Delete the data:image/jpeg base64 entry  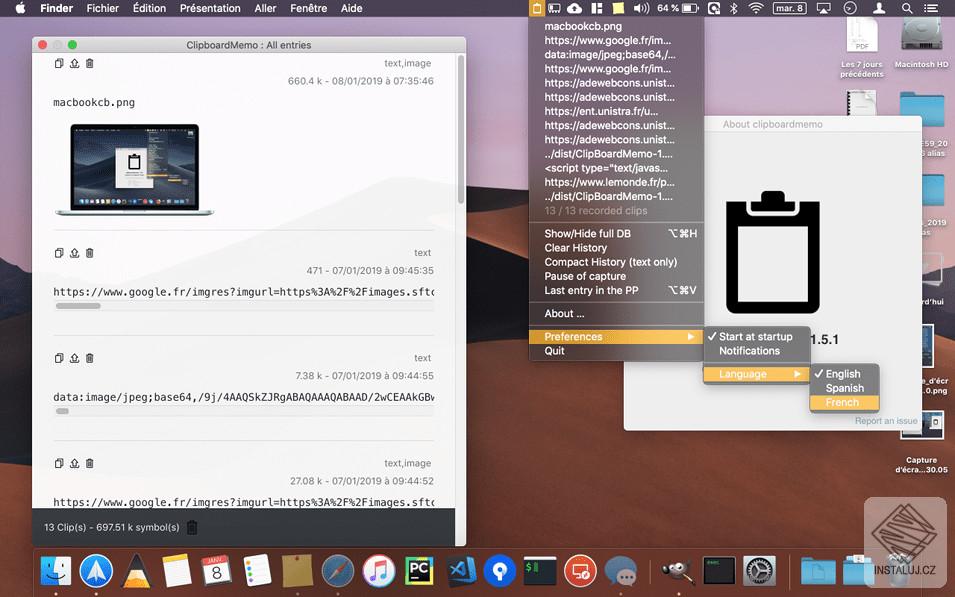(x=90, y=358)
